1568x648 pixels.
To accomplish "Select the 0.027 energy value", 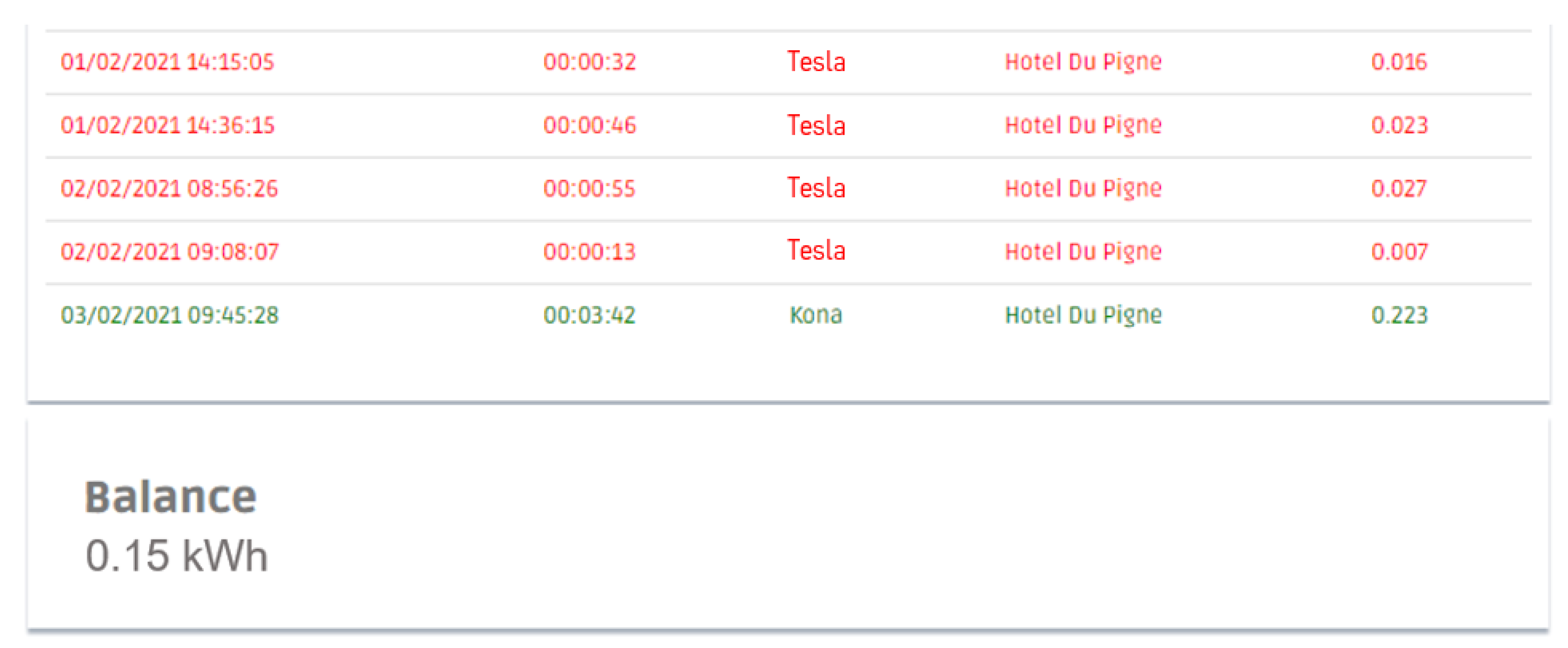I will click(x=1399, y=189).
